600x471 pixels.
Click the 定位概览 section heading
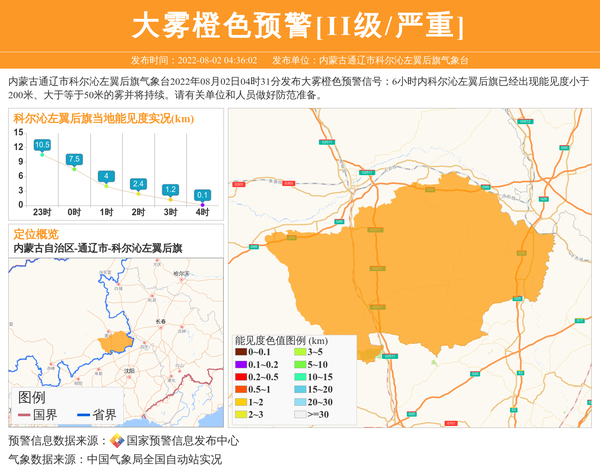click(36, 234)
